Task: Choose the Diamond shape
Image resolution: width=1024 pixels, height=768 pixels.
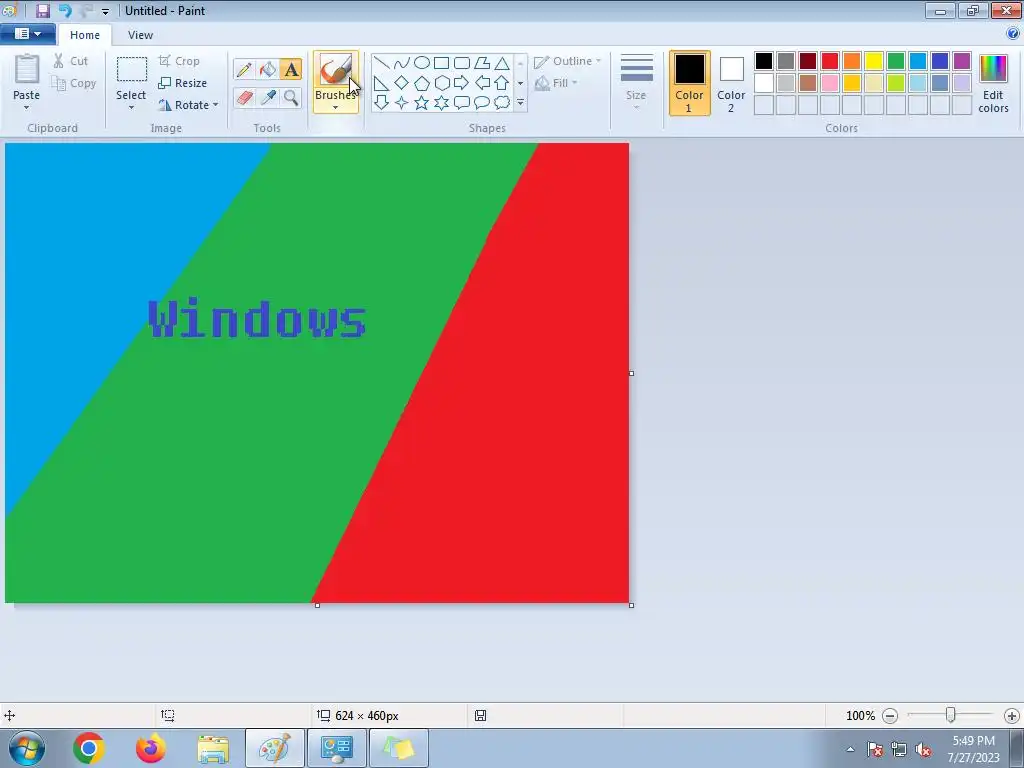Action: 402,83
